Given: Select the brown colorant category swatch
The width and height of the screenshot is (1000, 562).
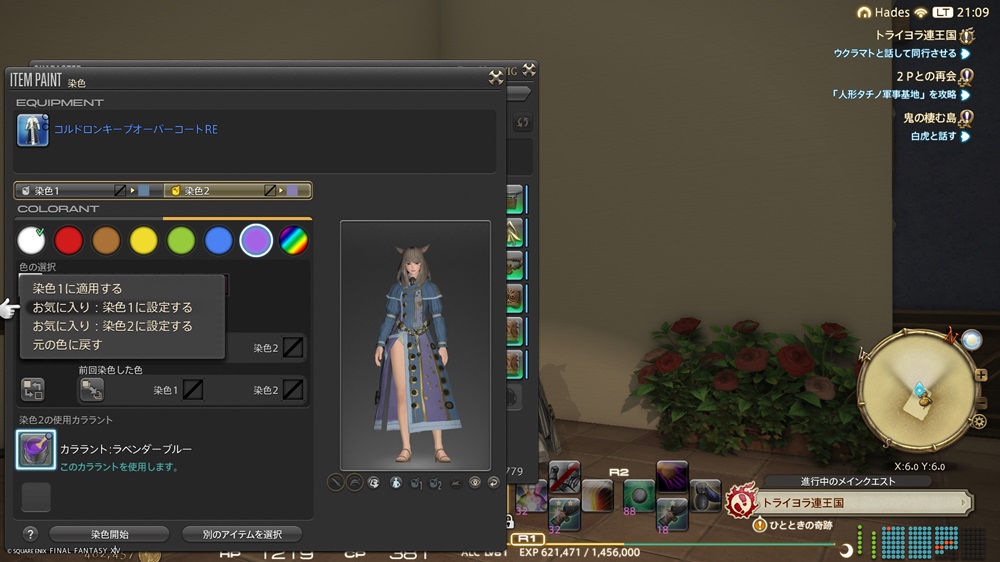Looking at the screenshot, I should (106, 240).
